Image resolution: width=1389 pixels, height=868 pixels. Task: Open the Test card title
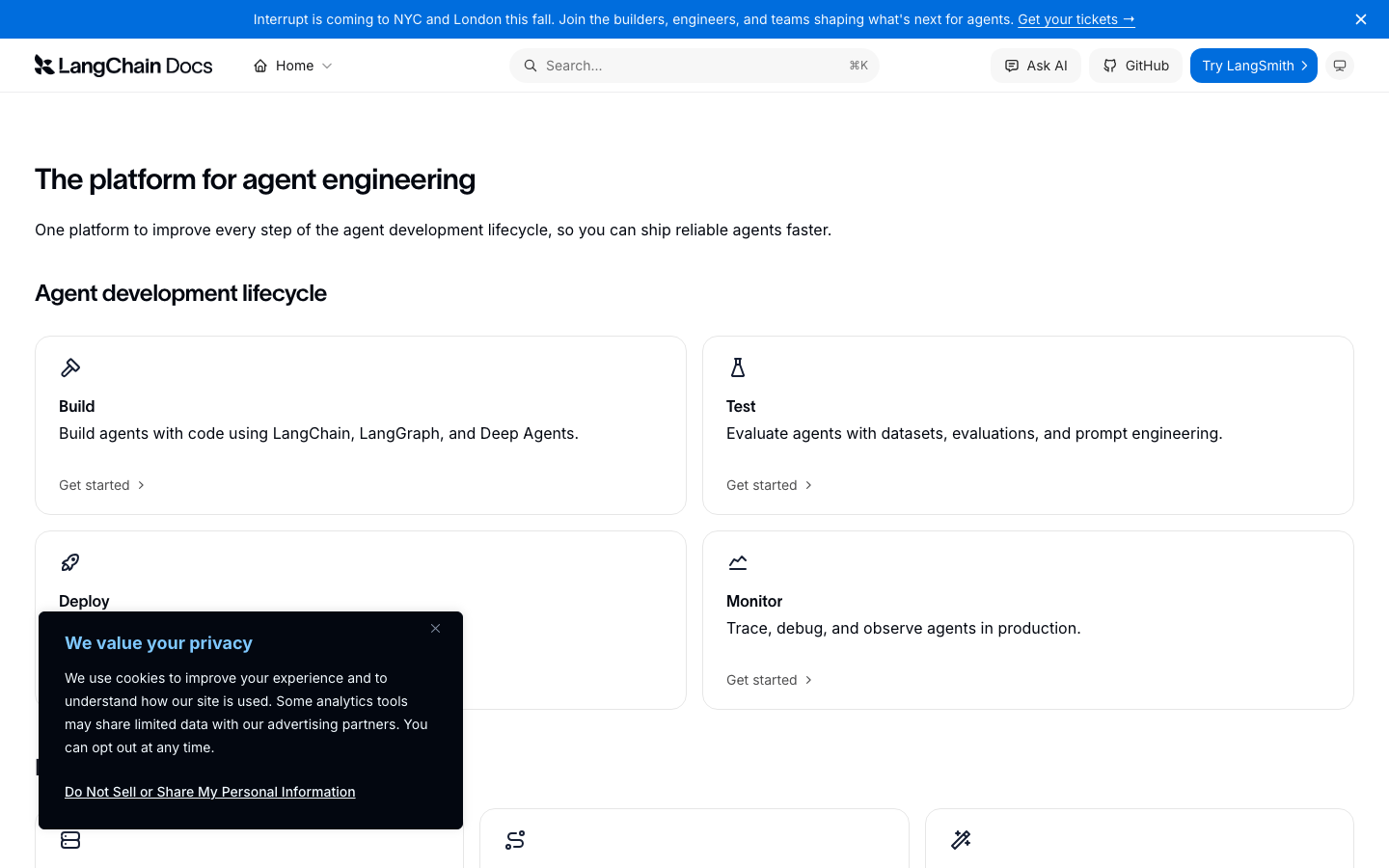[741, 406]
